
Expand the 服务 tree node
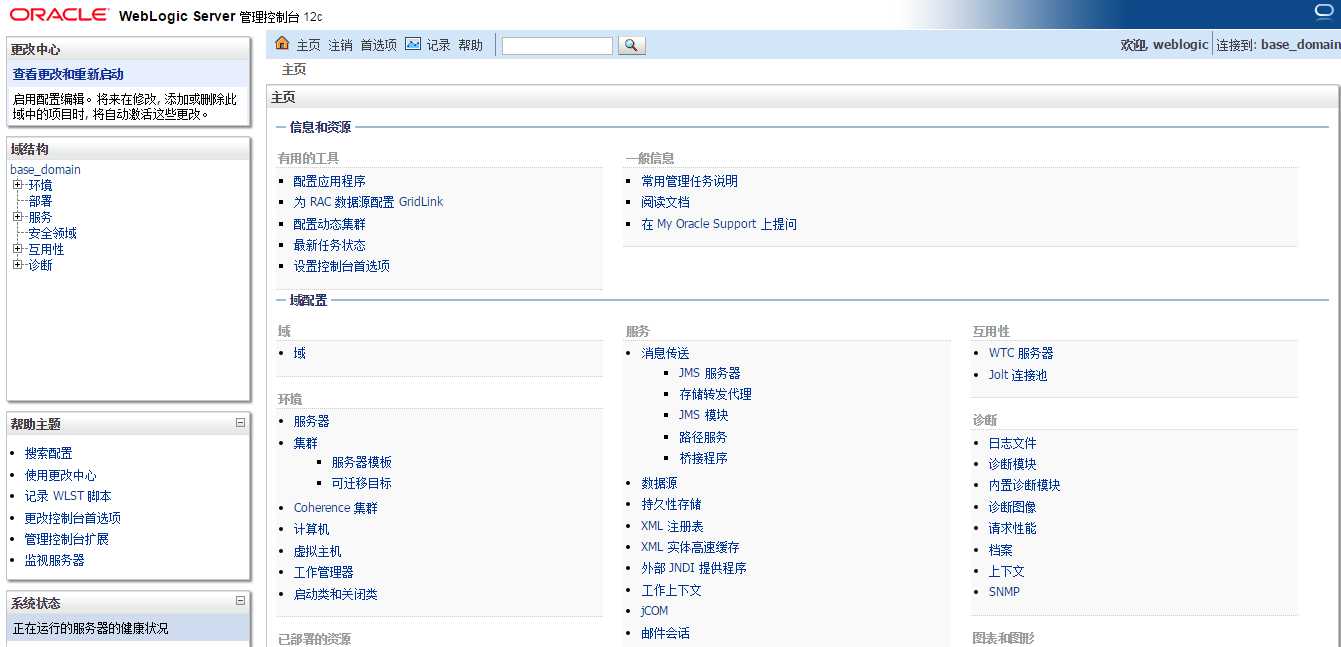click(x=17, y=217)
